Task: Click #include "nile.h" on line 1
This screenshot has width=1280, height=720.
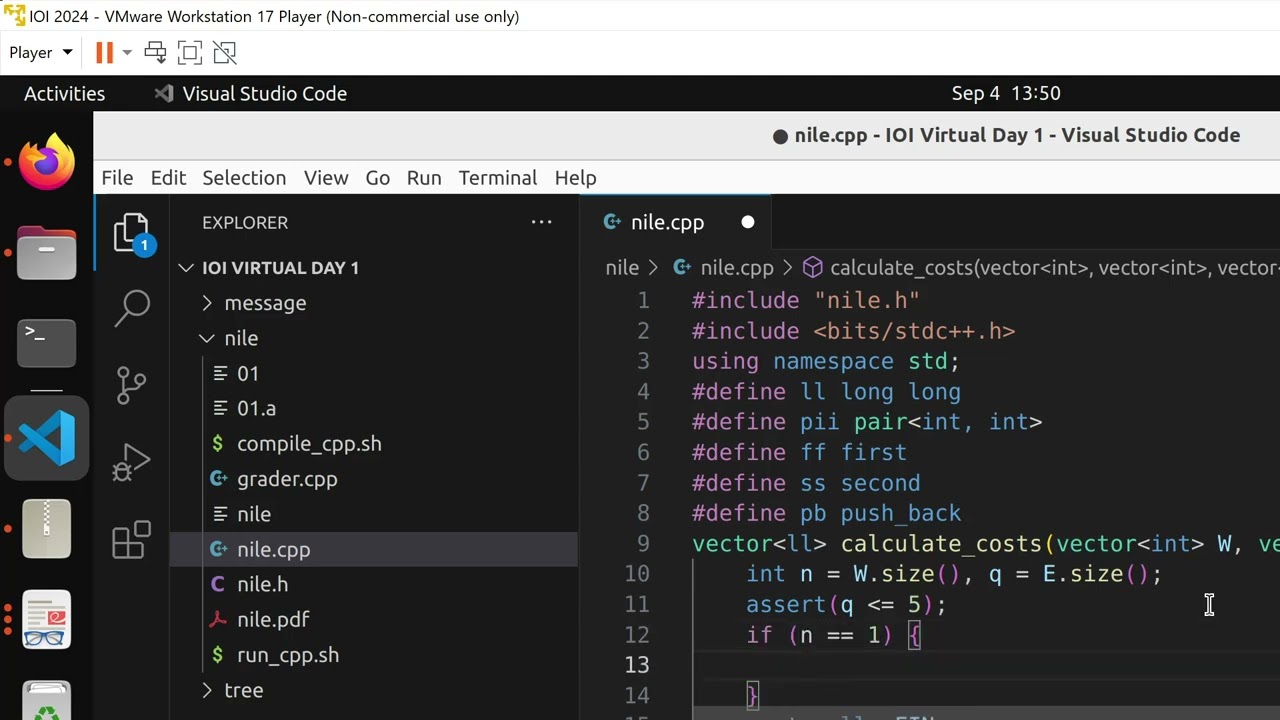Action: (806, 300)
